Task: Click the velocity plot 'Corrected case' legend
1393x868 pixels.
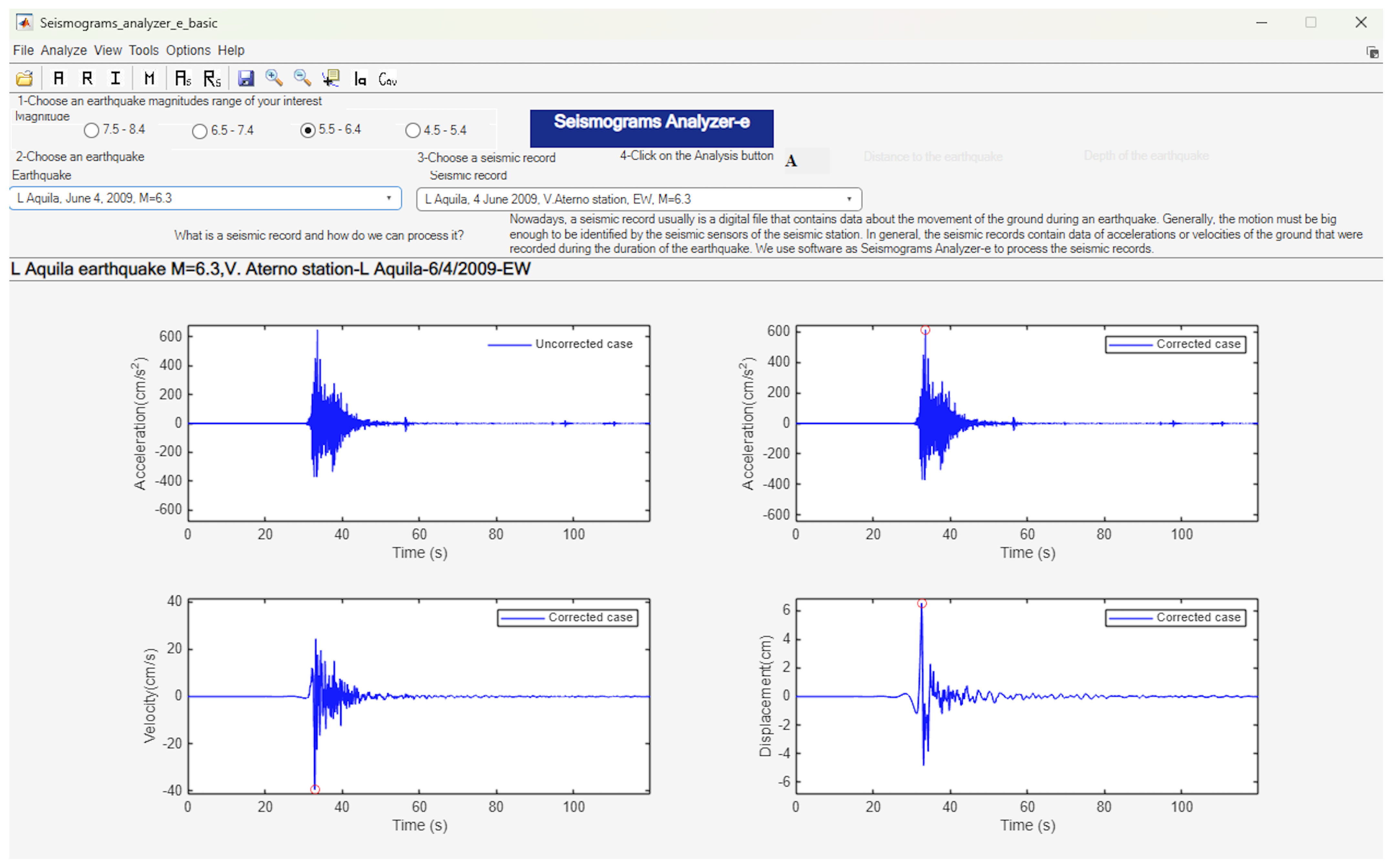Action: pos(567,617)
